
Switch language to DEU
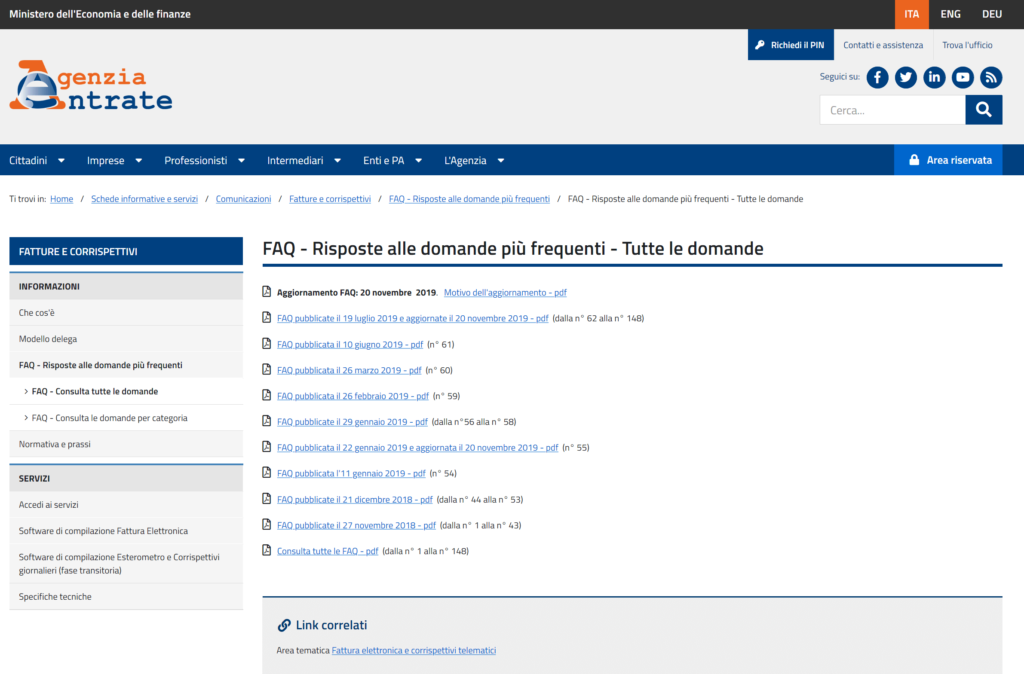(992, 14)
